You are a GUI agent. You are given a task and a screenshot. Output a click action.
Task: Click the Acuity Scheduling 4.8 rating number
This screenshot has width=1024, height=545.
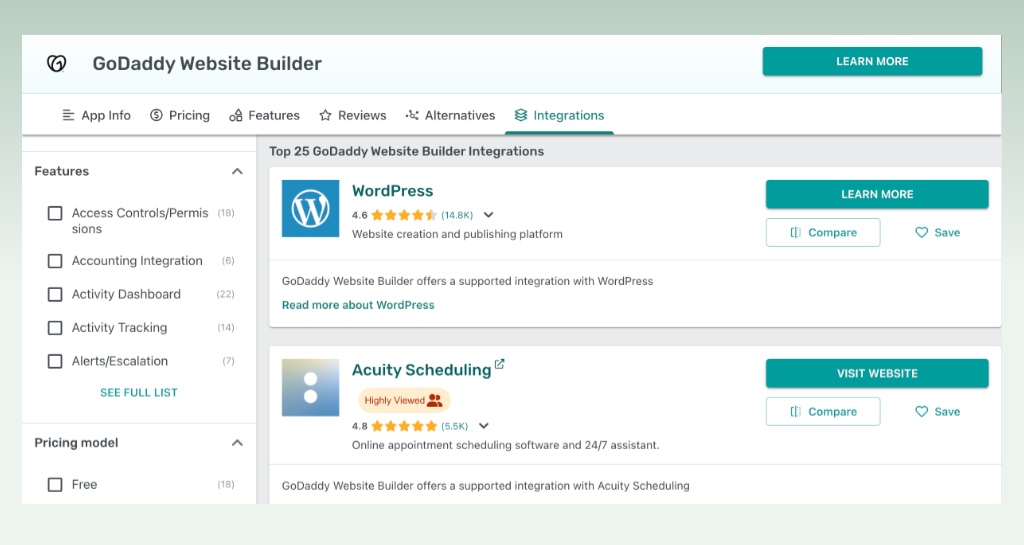[x=360, y=426]
